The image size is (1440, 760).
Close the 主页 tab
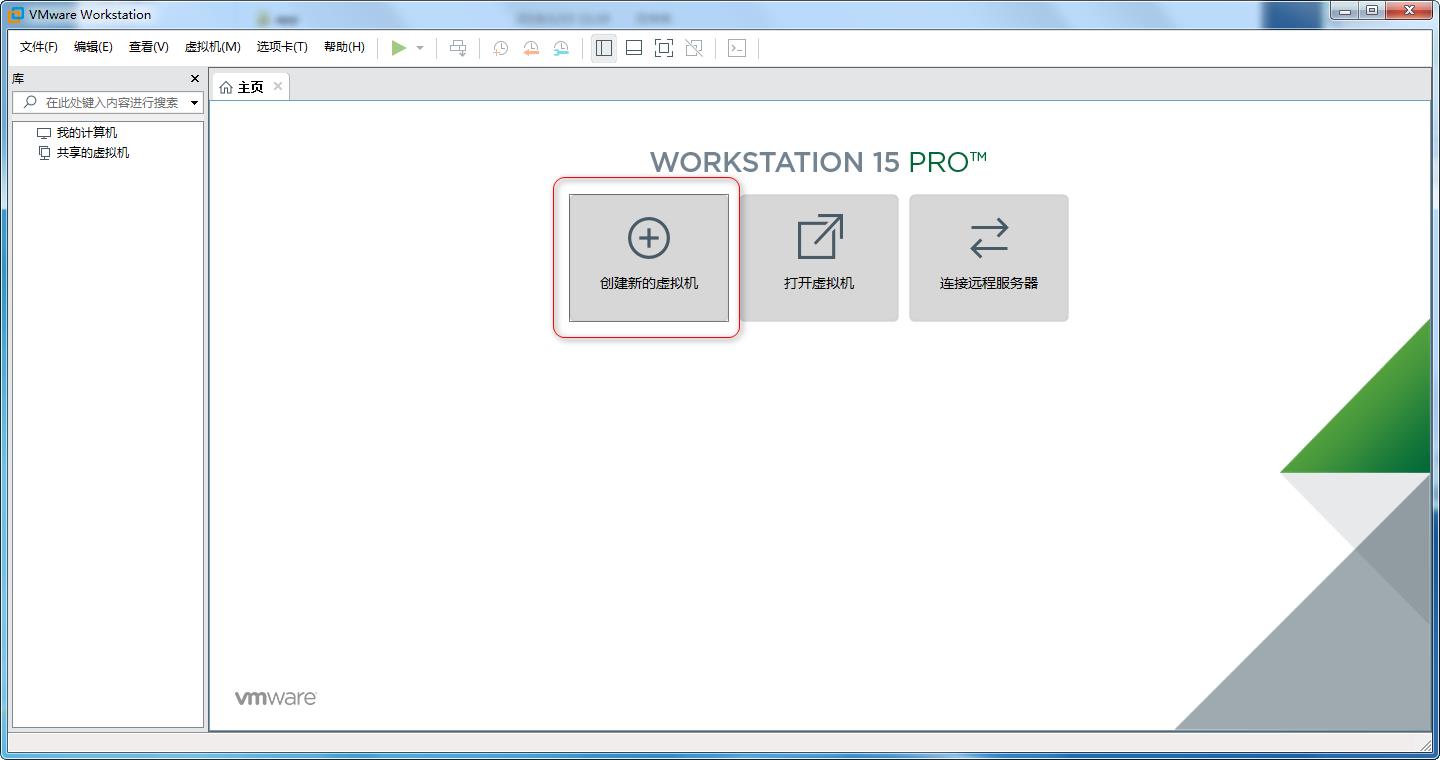click(x=278, y=86)
